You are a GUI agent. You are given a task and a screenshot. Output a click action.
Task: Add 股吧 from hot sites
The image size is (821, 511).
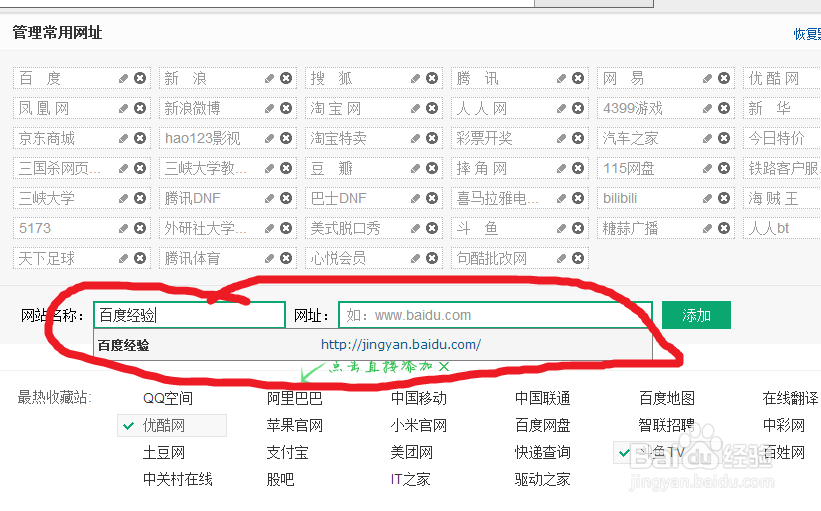coord(281,479)
